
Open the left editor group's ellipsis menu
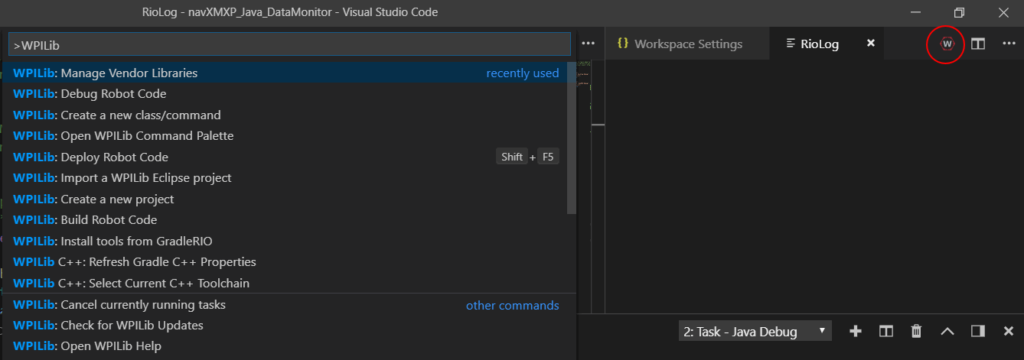(588, 44)
